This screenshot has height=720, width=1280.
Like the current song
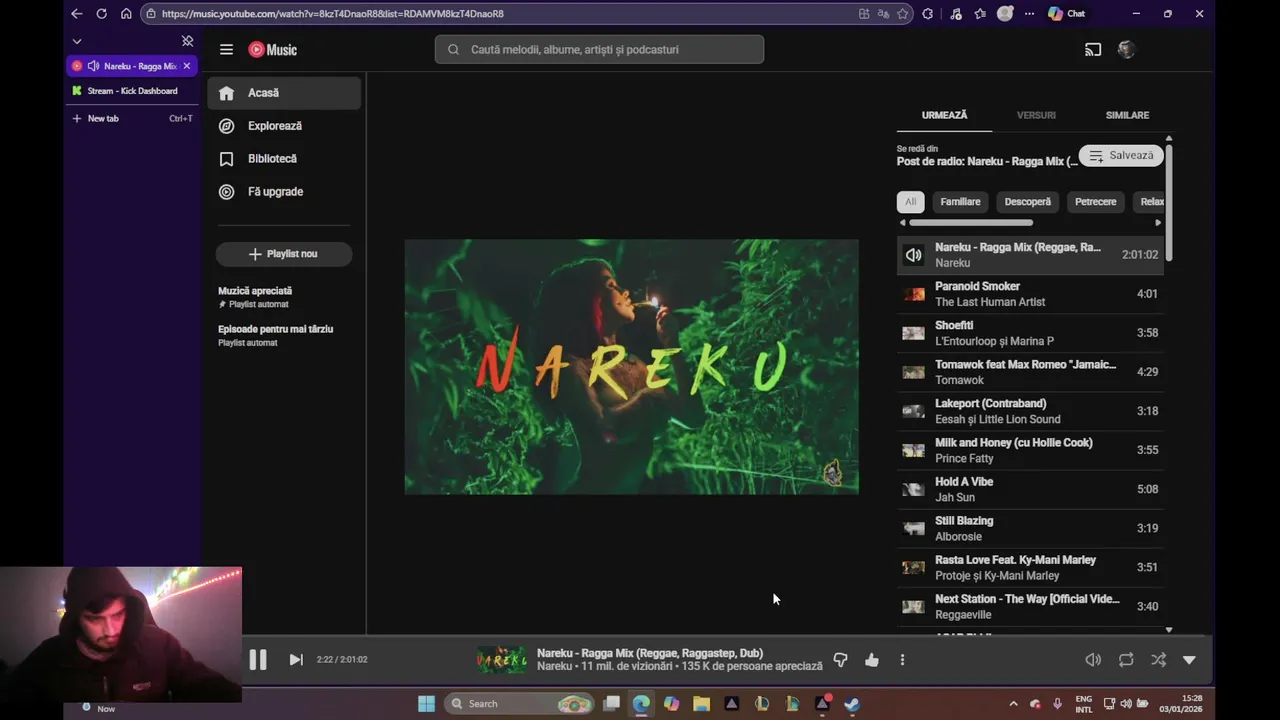pos(872,659)
